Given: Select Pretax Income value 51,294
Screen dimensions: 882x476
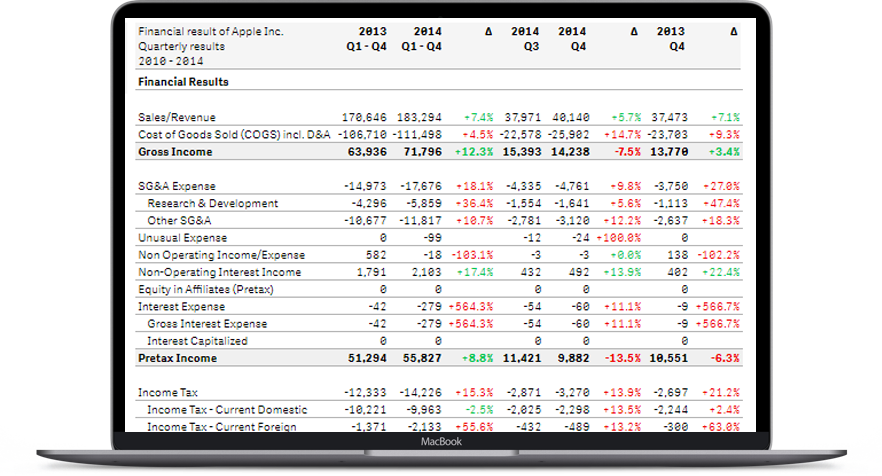Looking at the screenshot, I should (367, 358).
